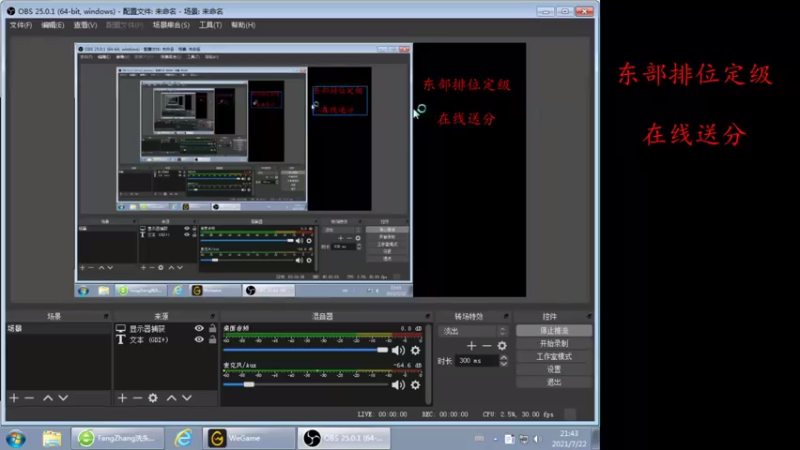Open the Windows Start menu orb
The width and height of the screenshot is (800, 450).
[16, 438]
